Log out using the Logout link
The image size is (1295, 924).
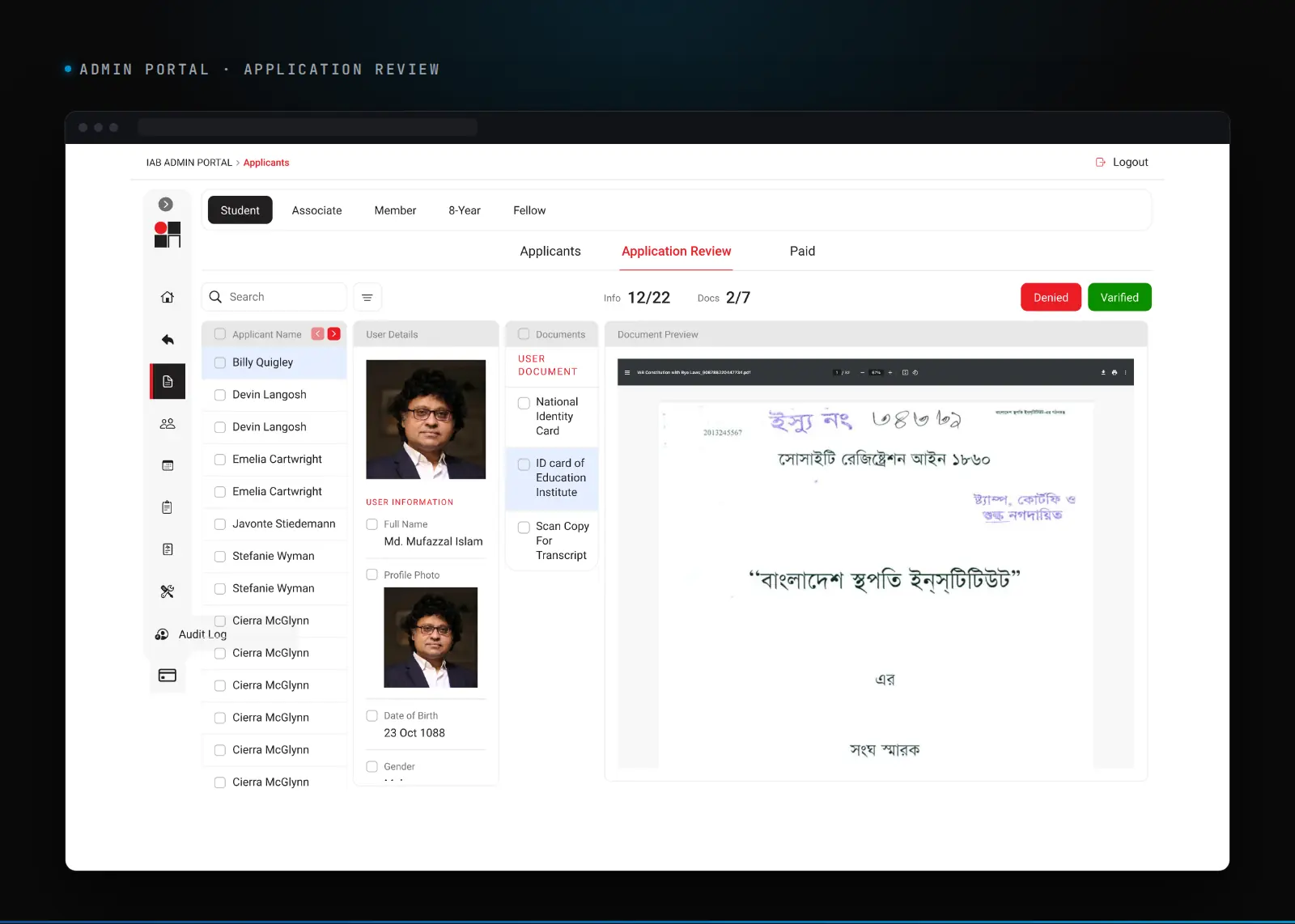click(1122, 163)
